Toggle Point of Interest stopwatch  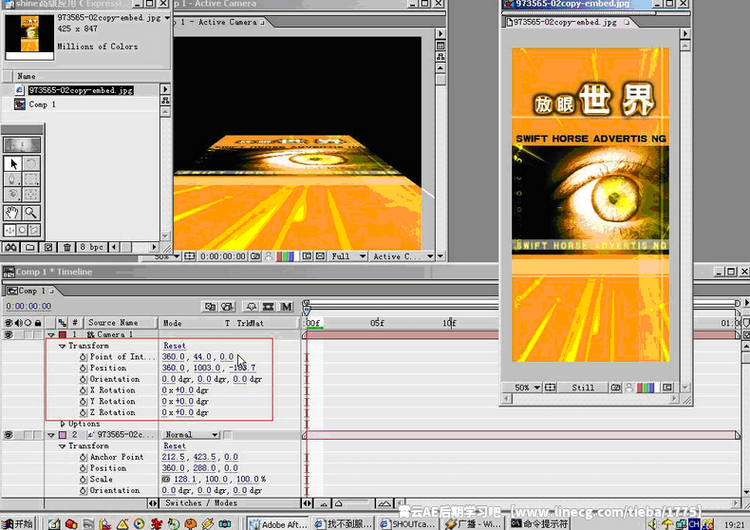click(83, 357)
